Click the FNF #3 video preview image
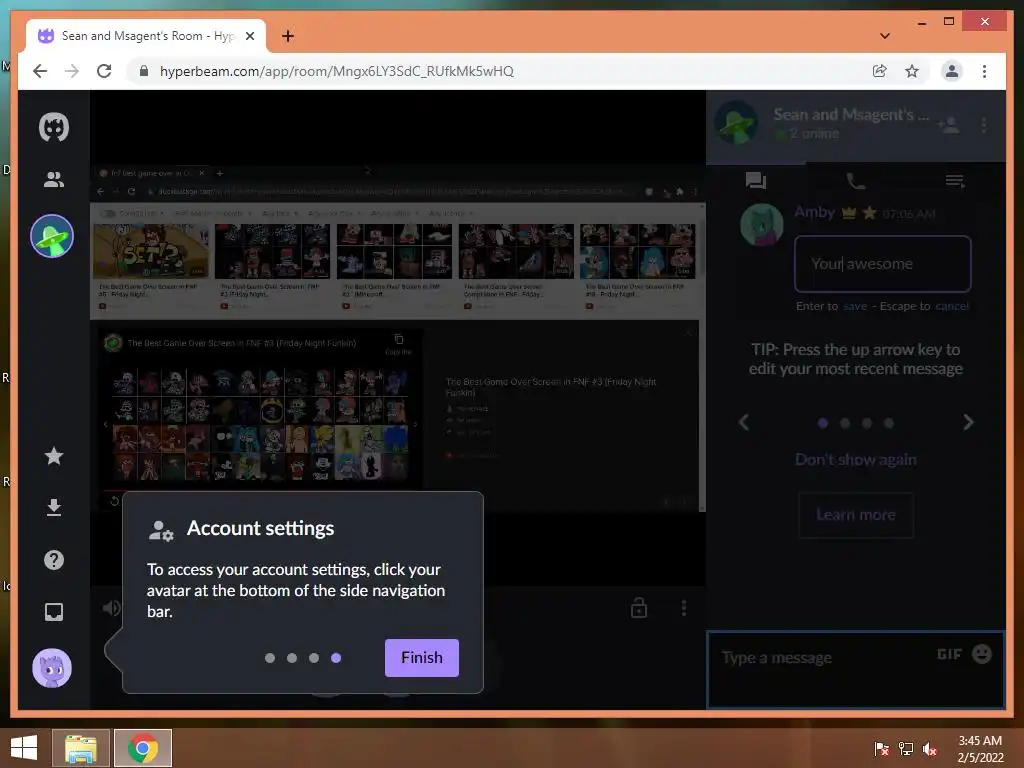 (261, 424)
